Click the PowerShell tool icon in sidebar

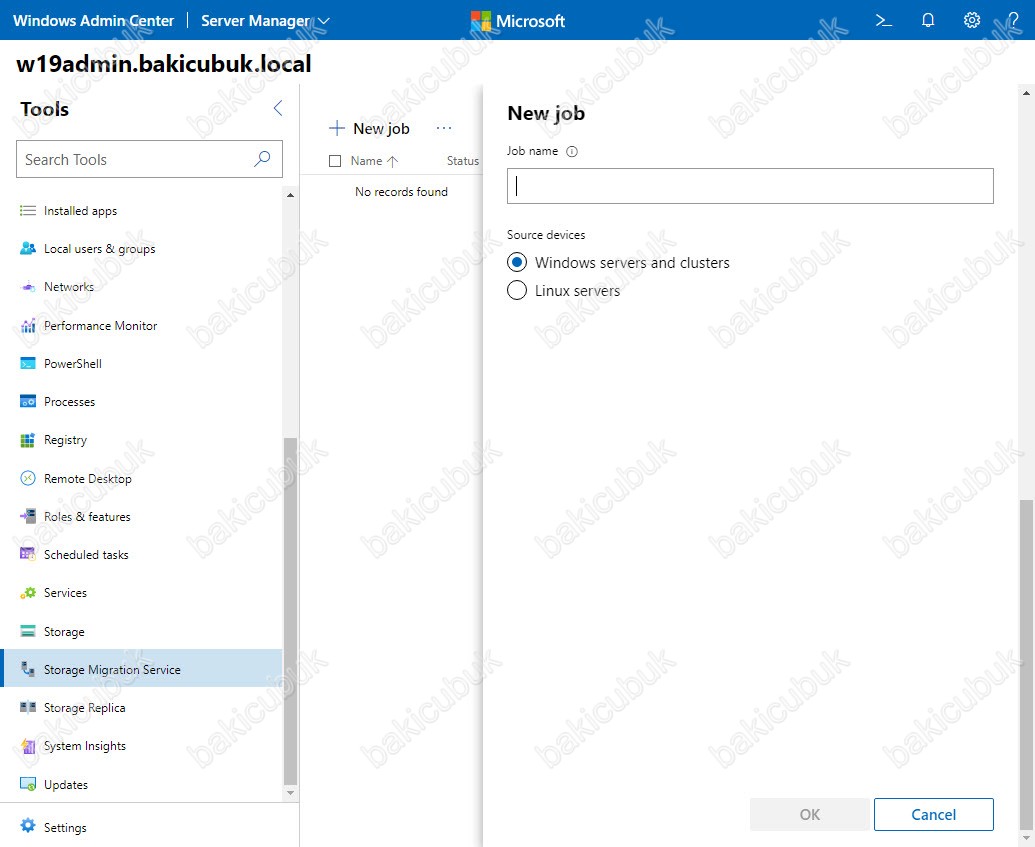point(28,364)
